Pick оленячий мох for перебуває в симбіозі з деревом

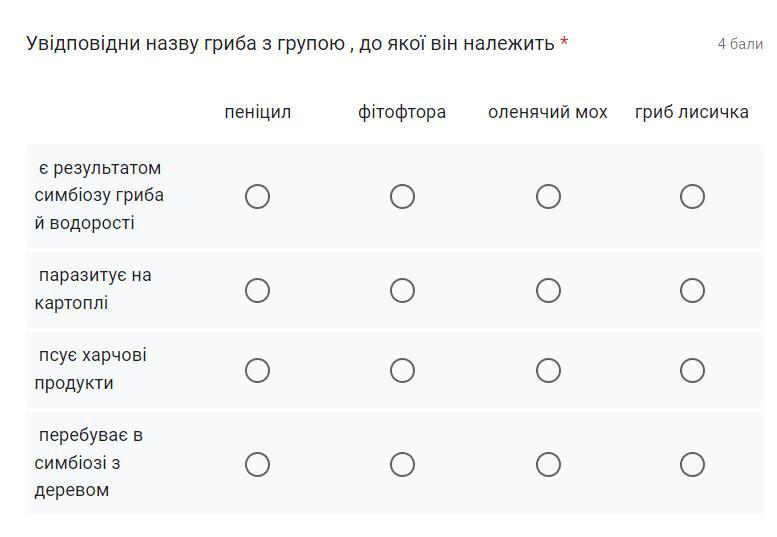pos(548,464)
